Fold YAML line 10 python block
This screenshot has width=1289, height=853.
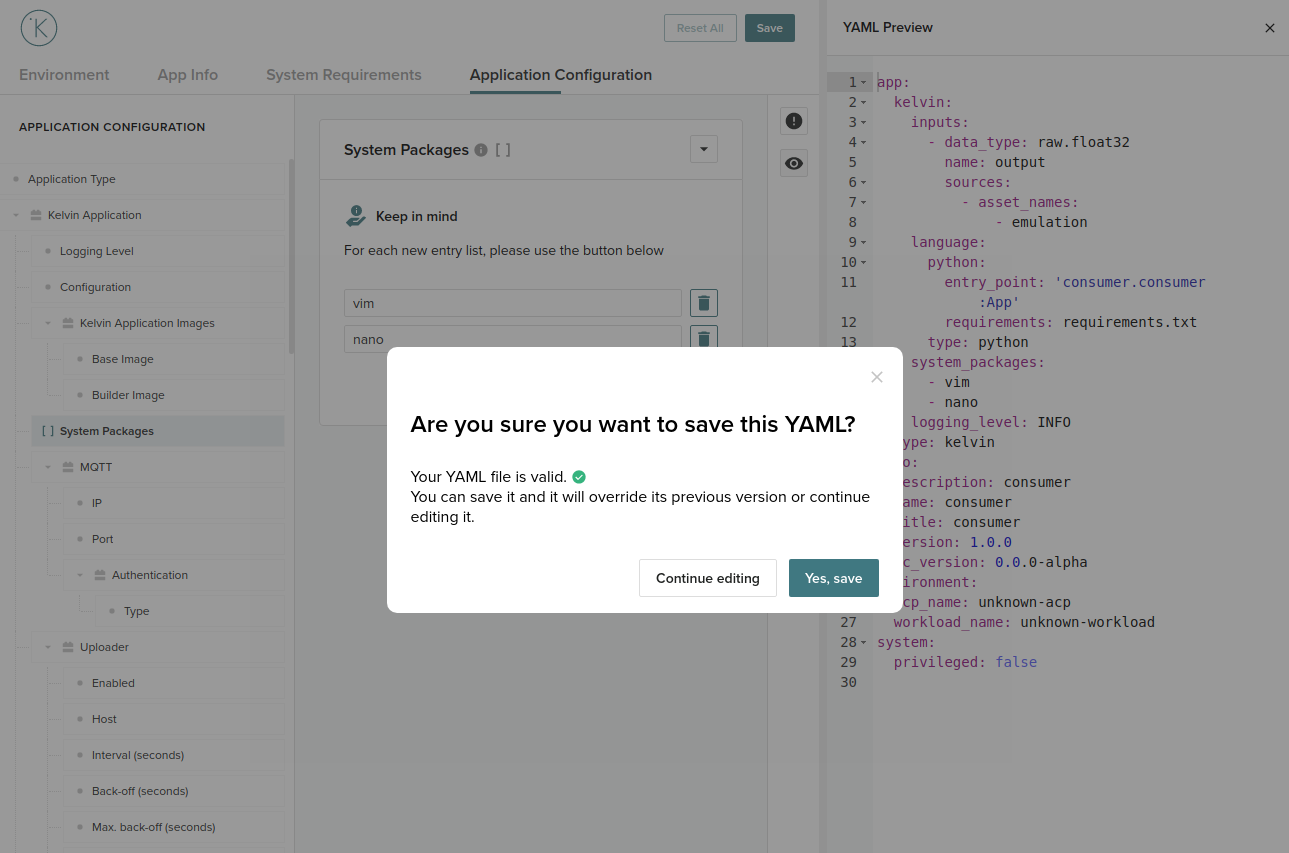(x=863, y=262)
